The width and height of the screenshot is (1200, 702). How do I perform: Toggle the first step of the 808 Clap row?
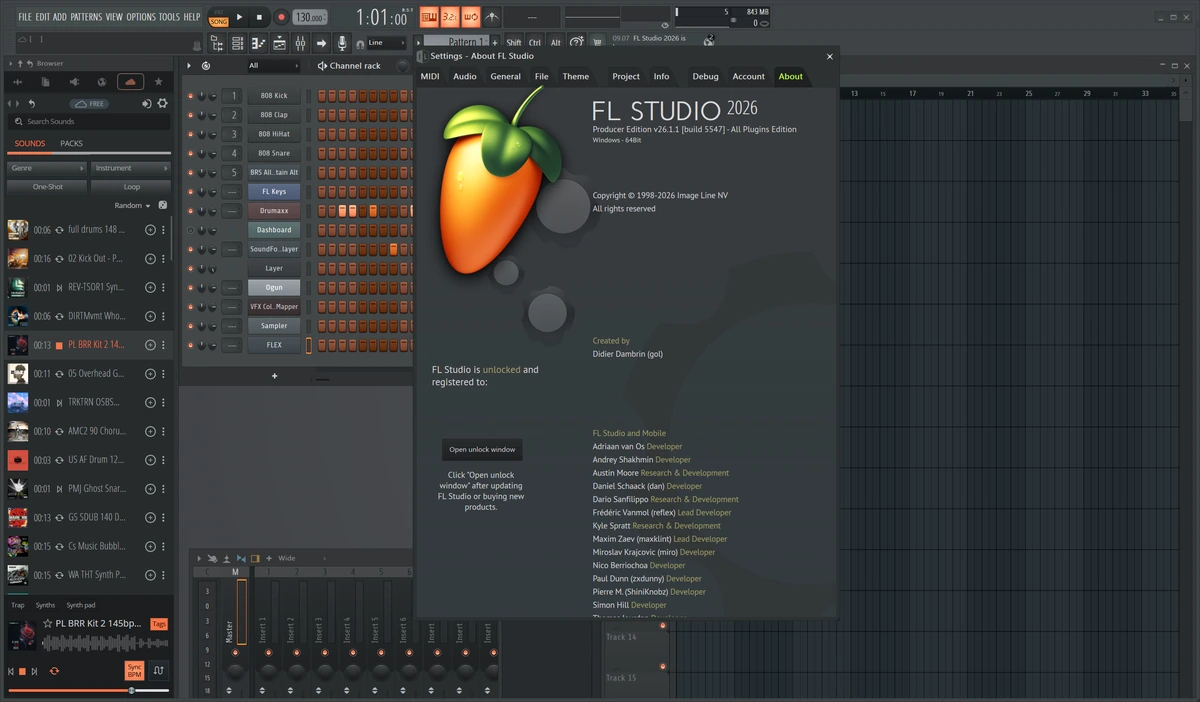point(322,115)
